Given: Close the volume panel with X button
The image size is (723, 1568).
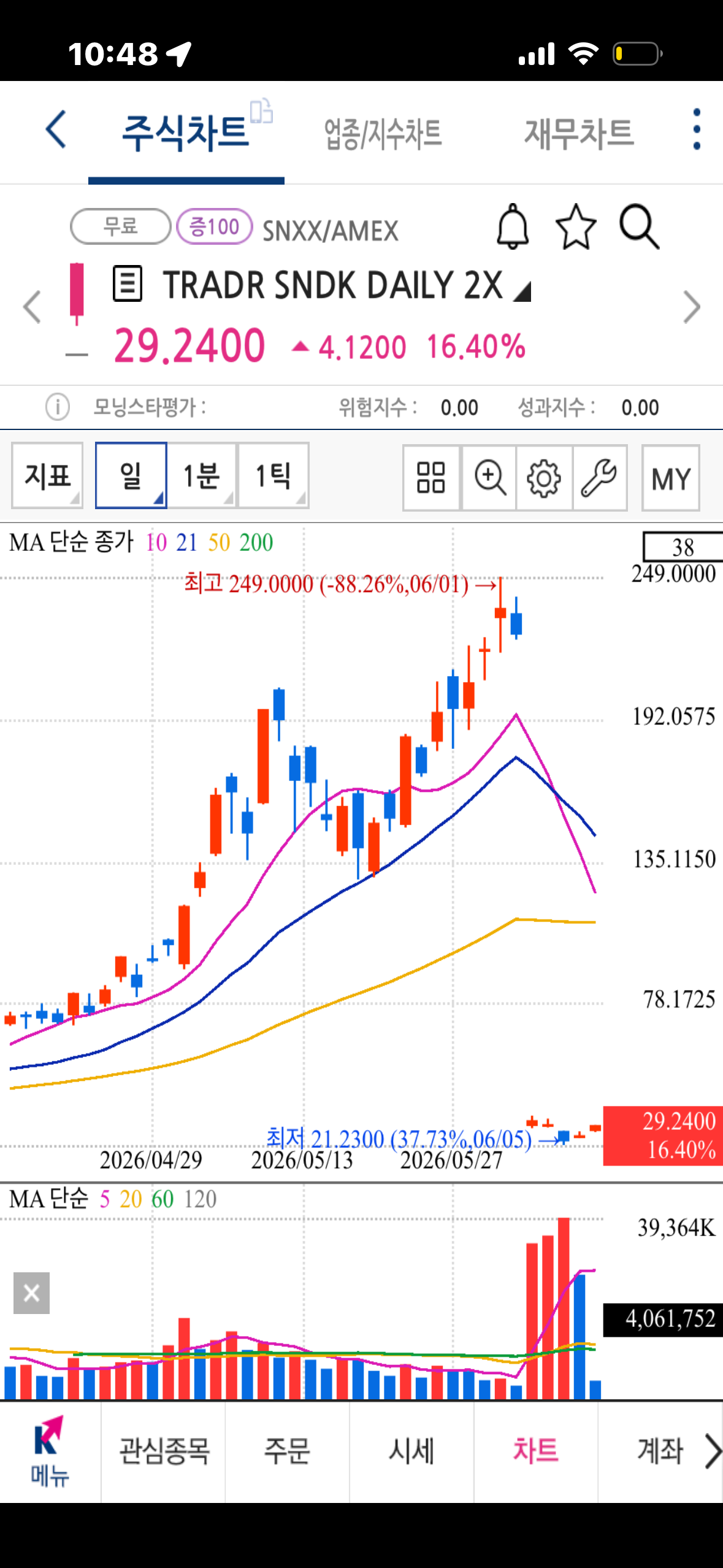Looking at the screenshot, I should point(31,1293).
